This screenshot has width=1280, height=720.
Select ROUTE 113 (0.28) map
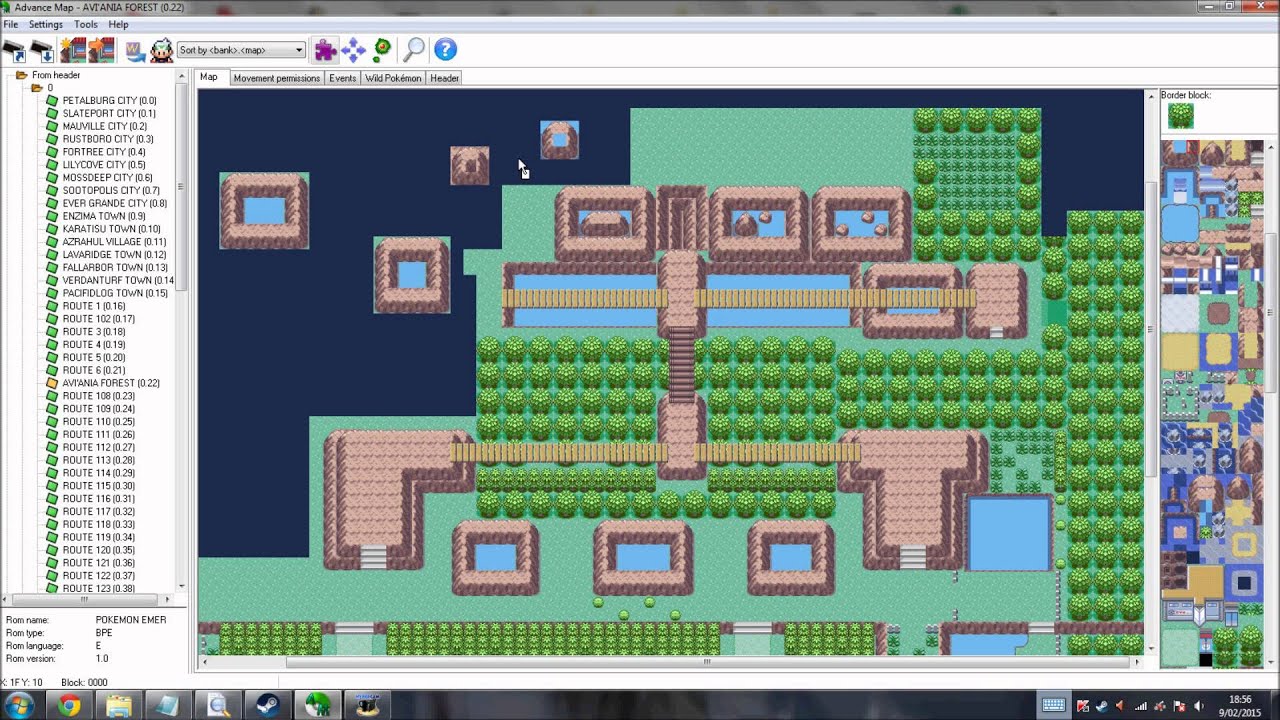click(x=98, y=460)
